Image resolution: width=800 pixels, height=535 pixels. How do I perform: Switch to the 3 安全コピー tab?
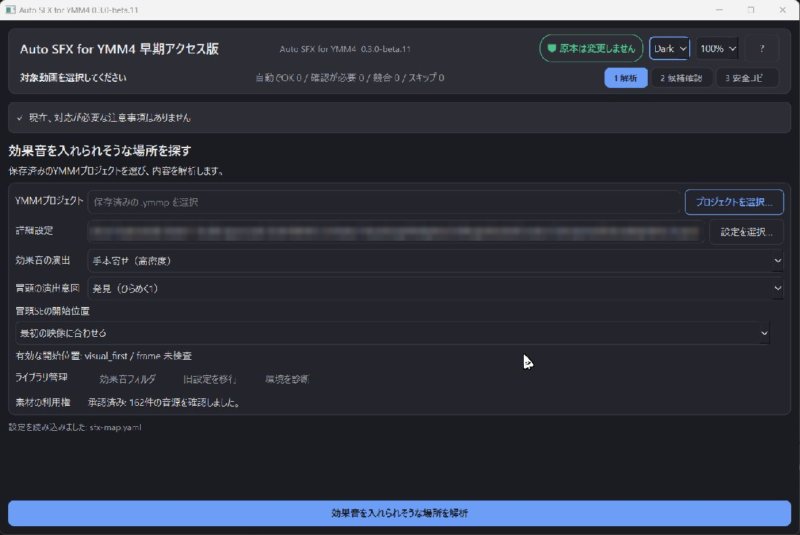point(746,78)
